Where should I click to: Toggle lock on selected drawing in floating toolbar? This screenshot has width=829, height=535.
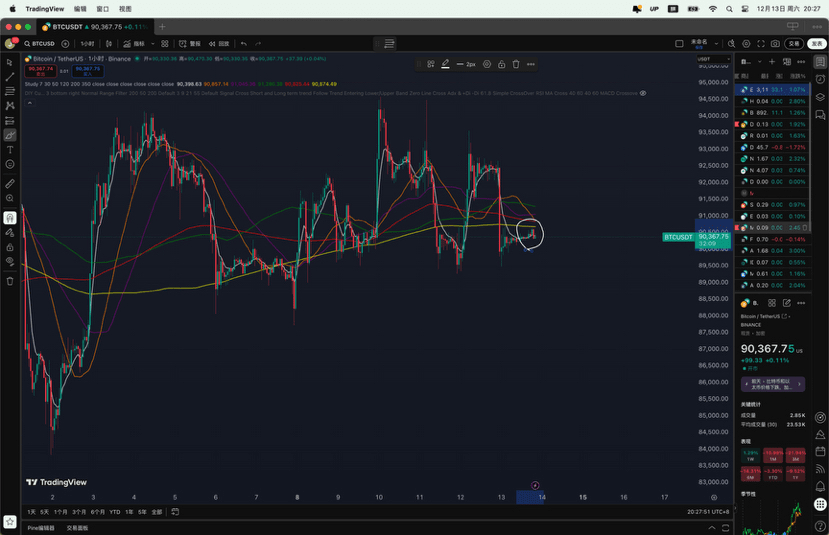(x=502, y=64)
